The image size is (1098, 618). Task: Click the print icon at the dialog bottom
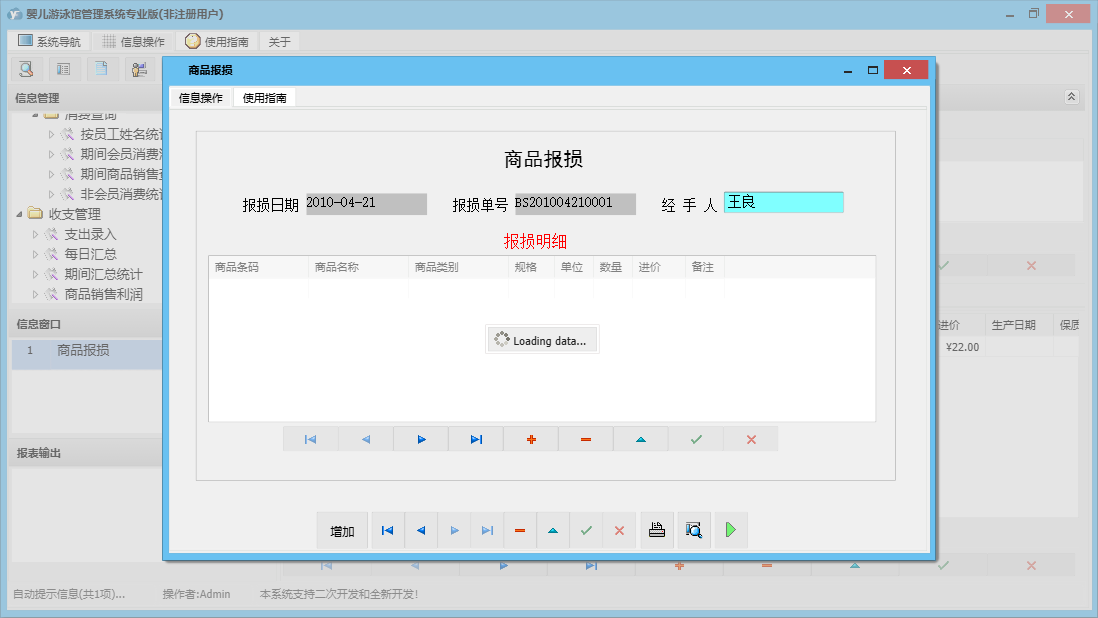657,530
